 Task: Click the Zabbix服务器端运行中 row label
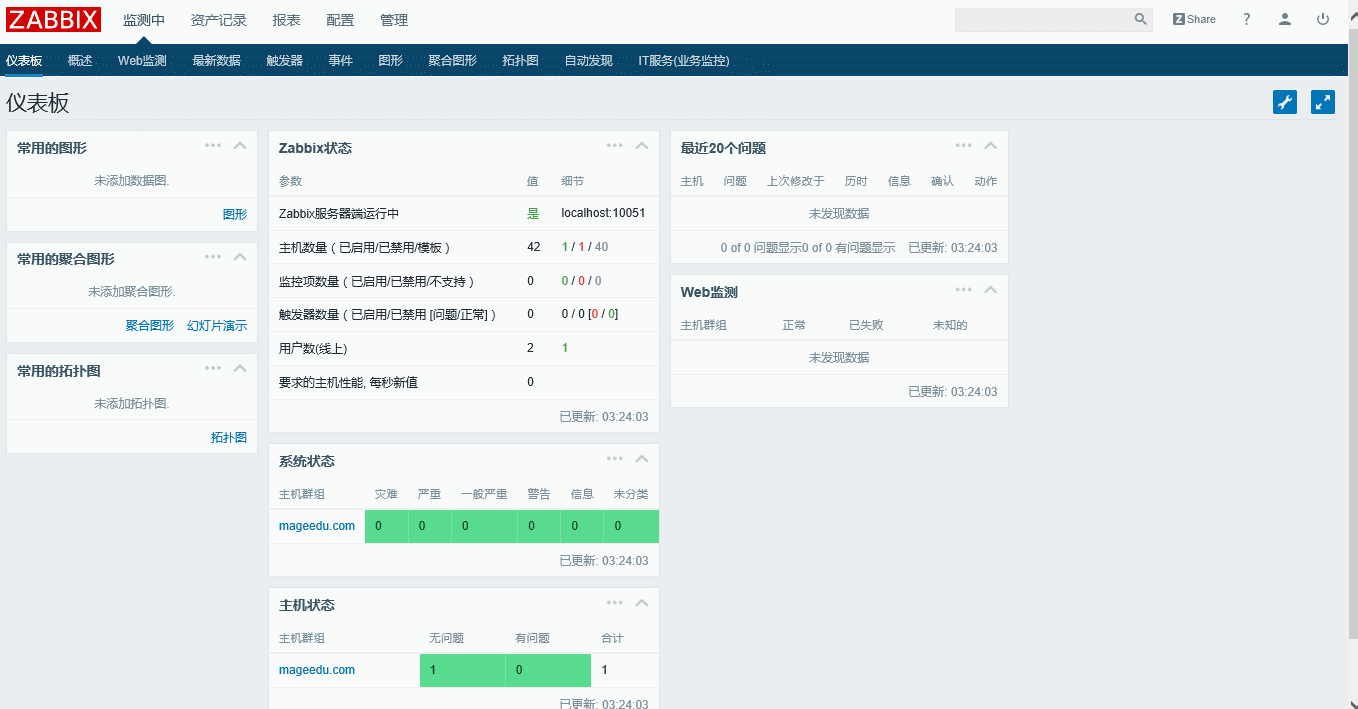point(339,214)
